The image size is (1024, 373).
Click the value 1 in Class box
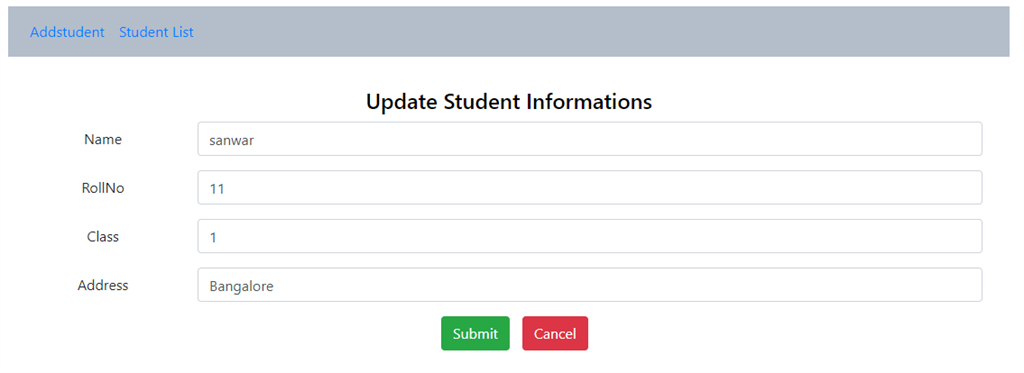(213, 238)
